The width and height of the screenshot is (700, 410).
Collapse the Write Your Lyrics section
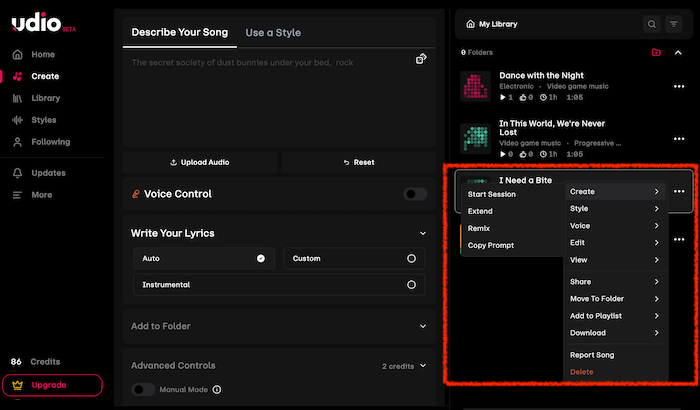423,233
